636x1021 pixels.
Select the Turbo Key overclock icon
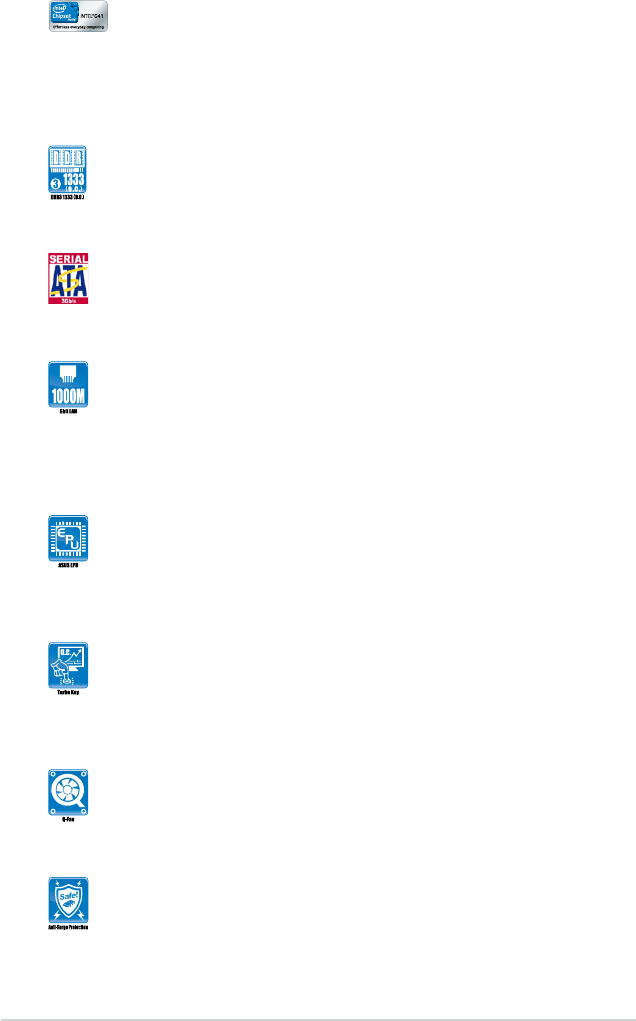tap(68, 665)
